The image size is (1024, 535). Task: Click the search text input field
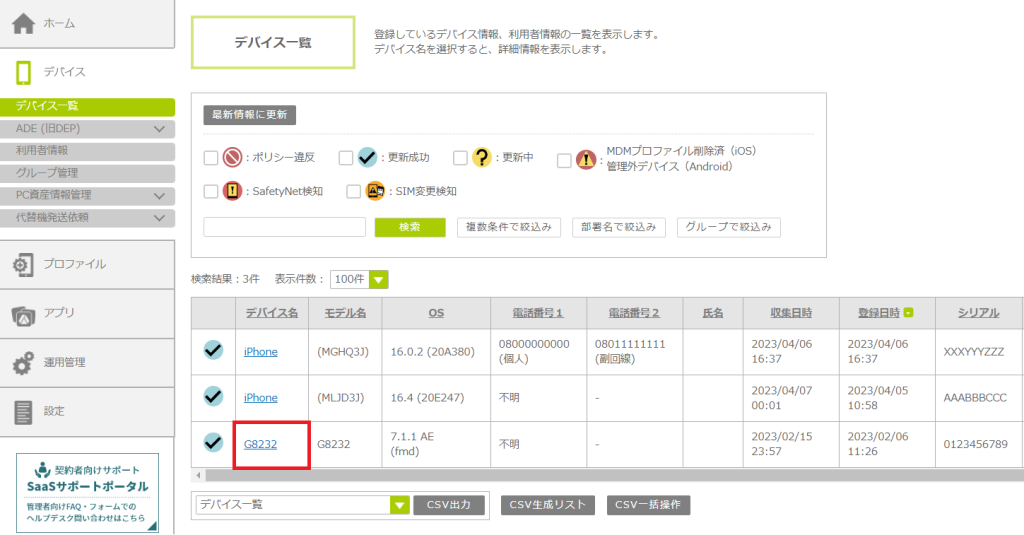284,227
